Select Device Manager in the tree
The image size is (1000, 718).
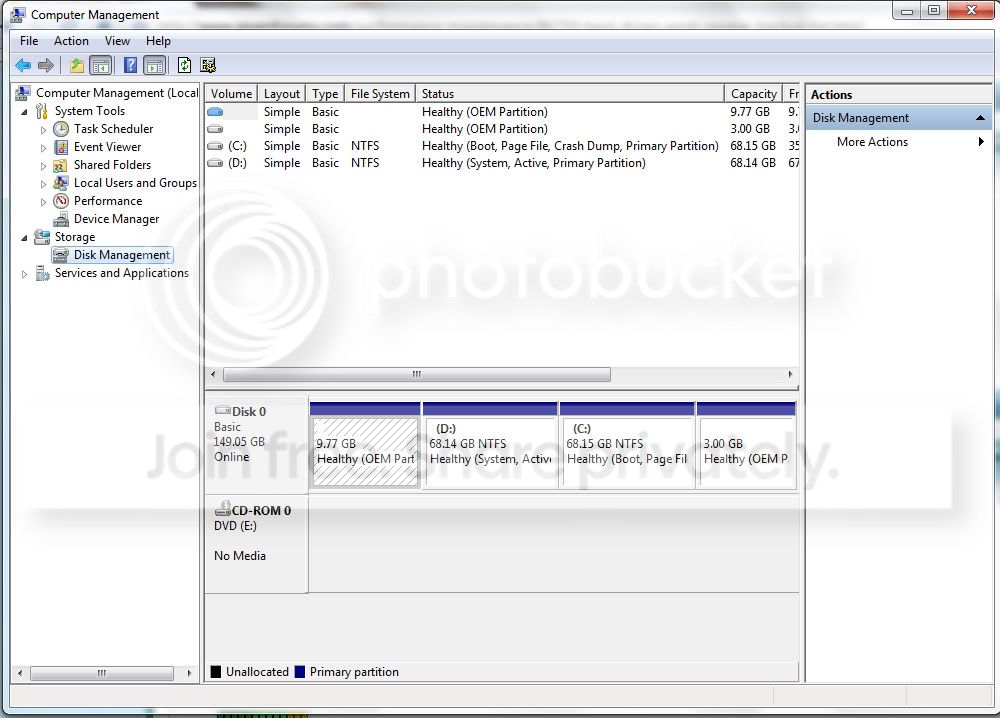[x=116, y=219]
